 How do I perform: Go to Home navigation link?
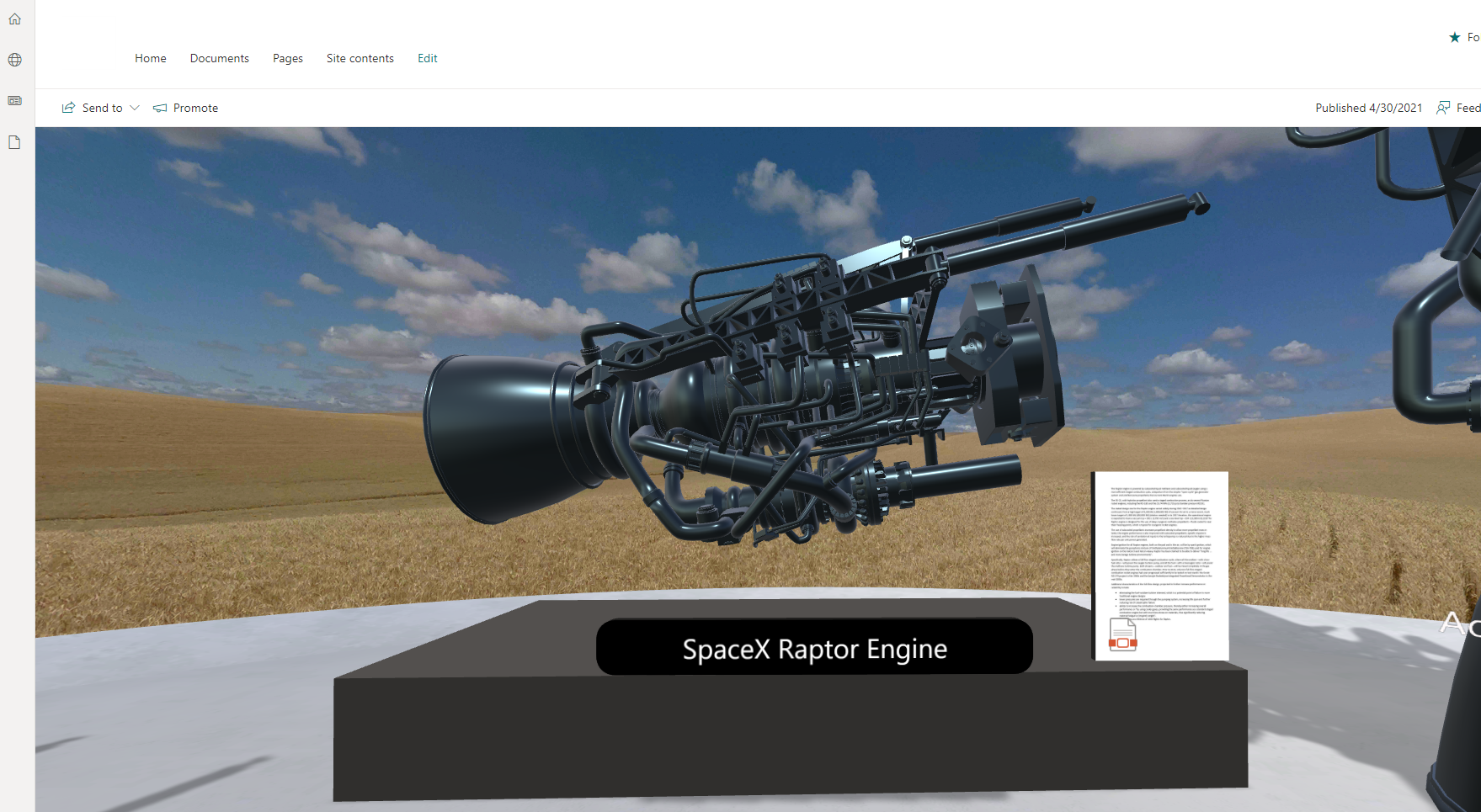[x=151, y=58]
